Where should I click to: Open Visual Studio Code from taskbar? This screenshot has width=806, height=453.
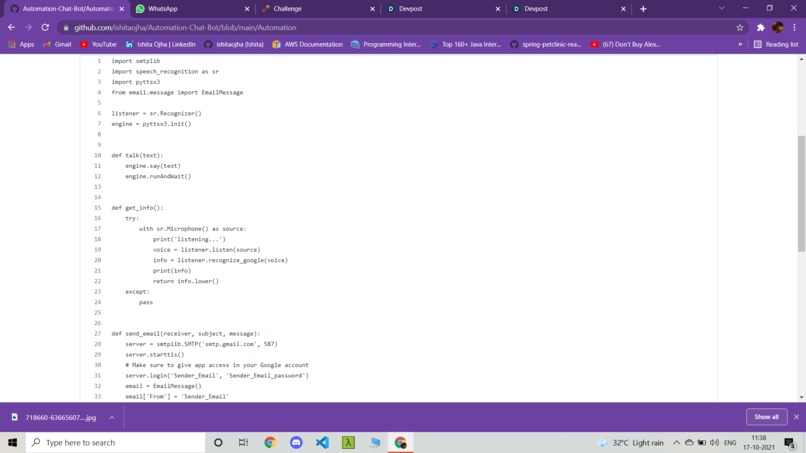(x=322, y=443)
